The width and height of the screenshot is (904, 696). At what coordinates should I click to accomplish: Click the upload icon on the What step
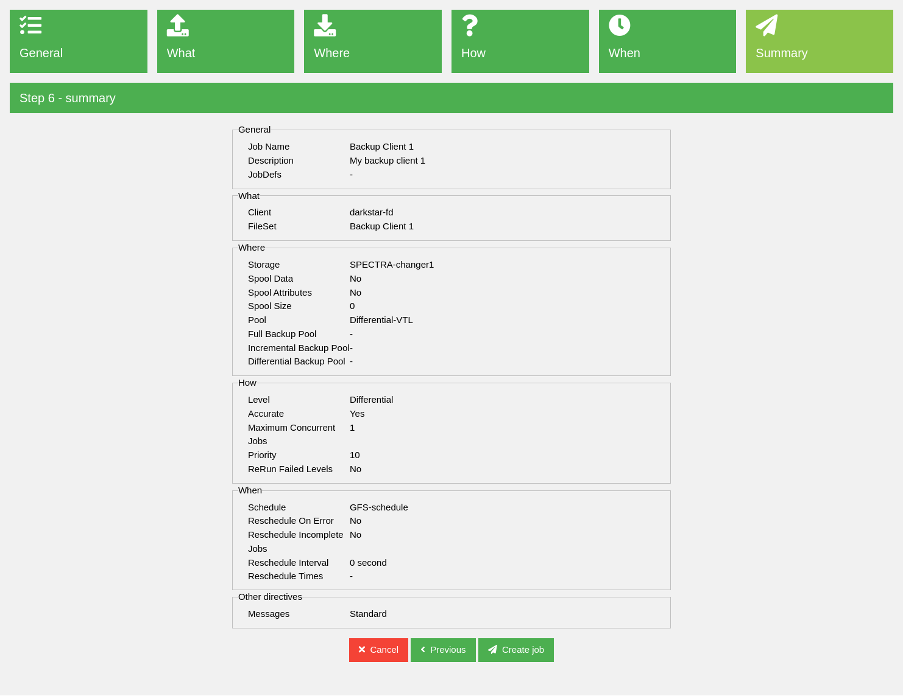coord(178,26)
